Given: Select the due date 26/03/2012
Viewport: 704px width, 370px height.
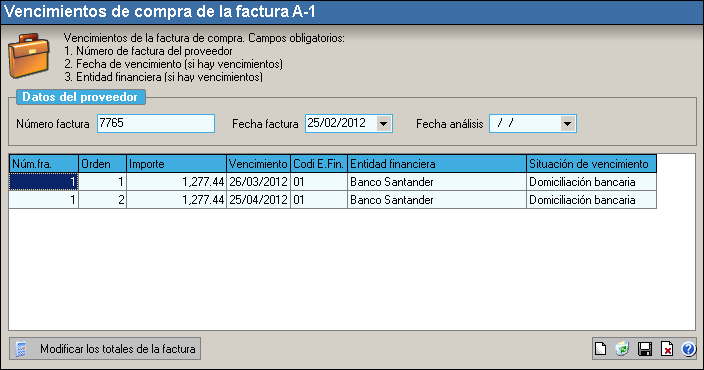Looking at the screenshot, I should 259,182.
